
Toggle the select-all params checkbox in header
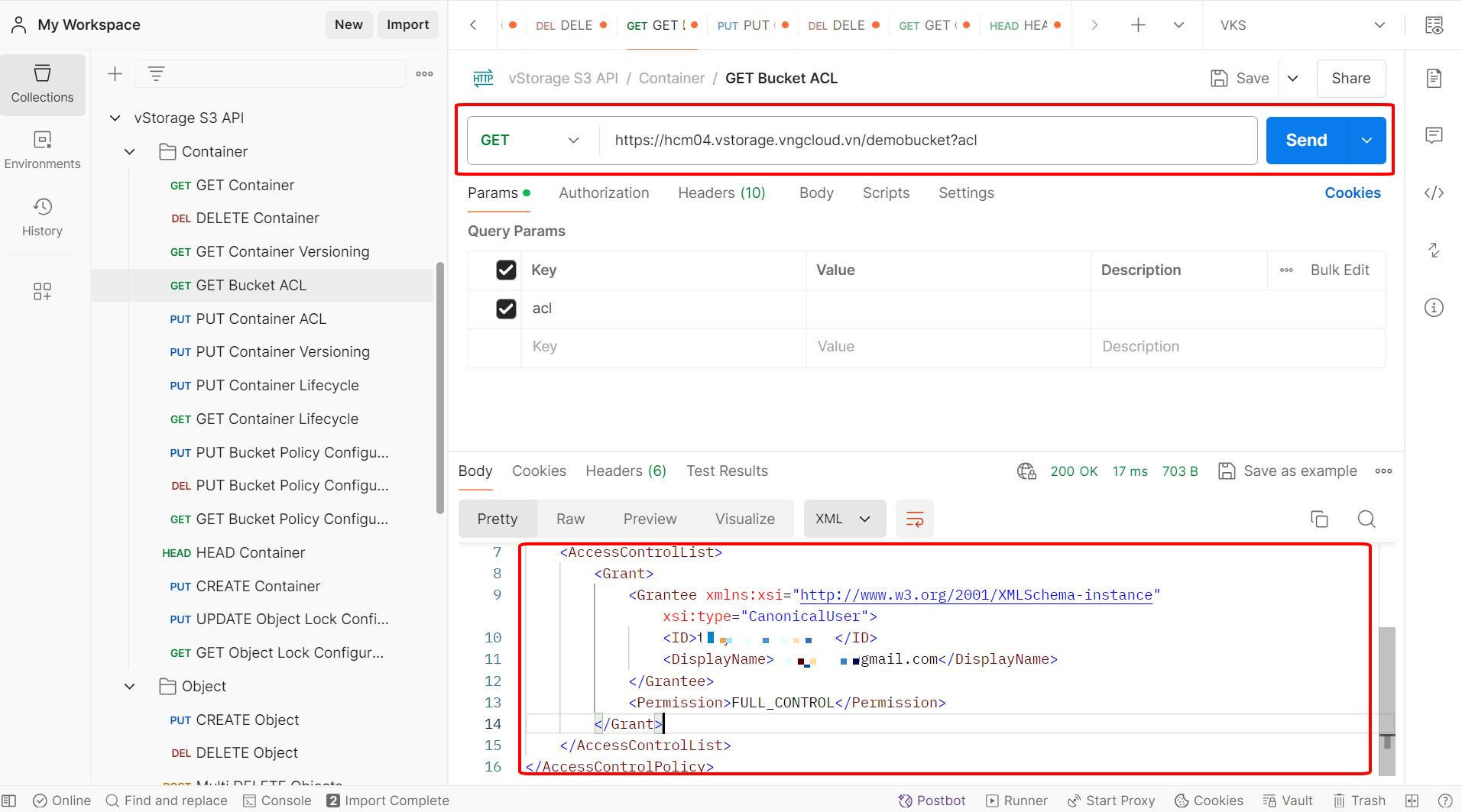coord(506,270)
